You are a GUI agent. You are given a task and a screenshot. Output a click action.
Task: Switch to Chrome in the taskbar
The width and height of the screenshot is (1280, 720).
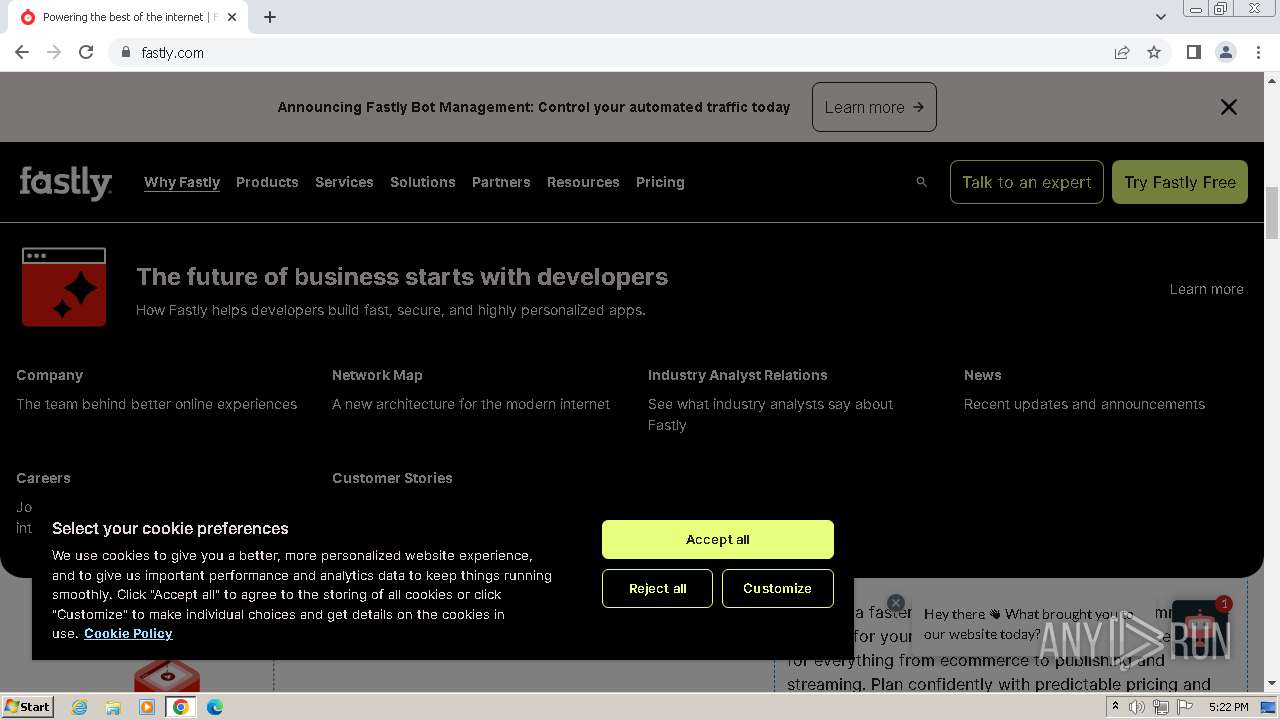point(181,707)
